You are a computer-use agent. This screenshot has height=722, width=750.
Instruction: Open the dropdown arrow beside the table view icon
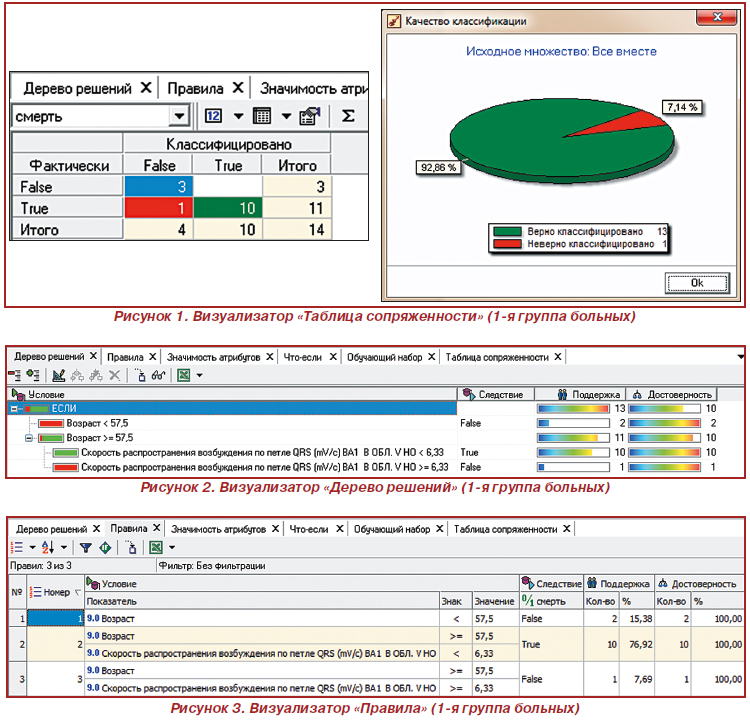(286, 116)
